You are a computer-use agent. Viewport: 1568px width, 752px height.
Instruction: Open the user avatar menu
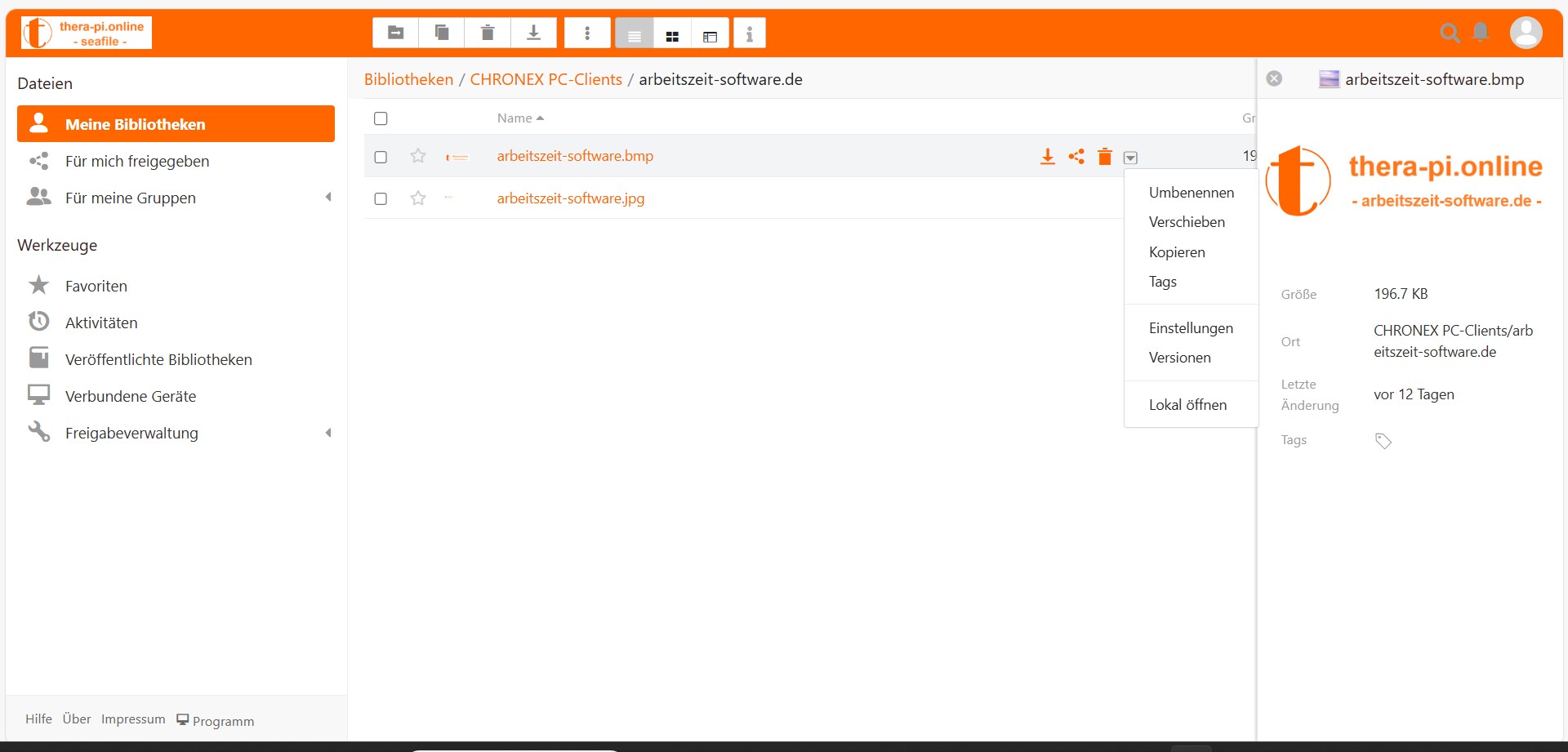[1526, 33]
